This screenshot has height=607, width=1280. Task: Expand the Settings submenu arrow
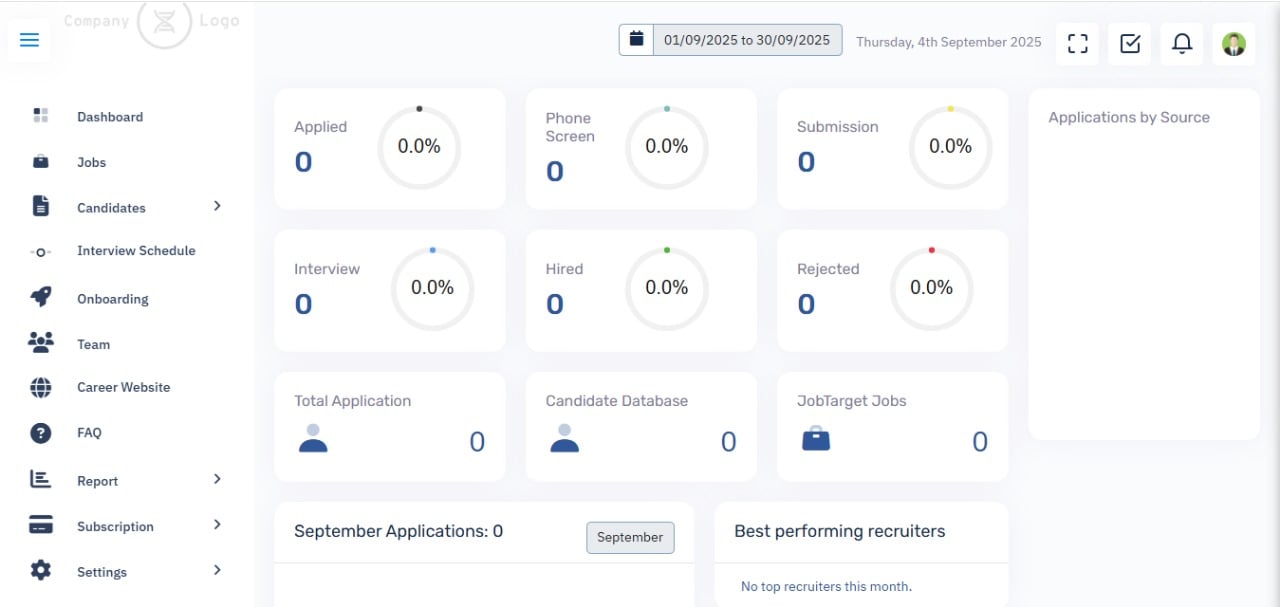(217, 571)
